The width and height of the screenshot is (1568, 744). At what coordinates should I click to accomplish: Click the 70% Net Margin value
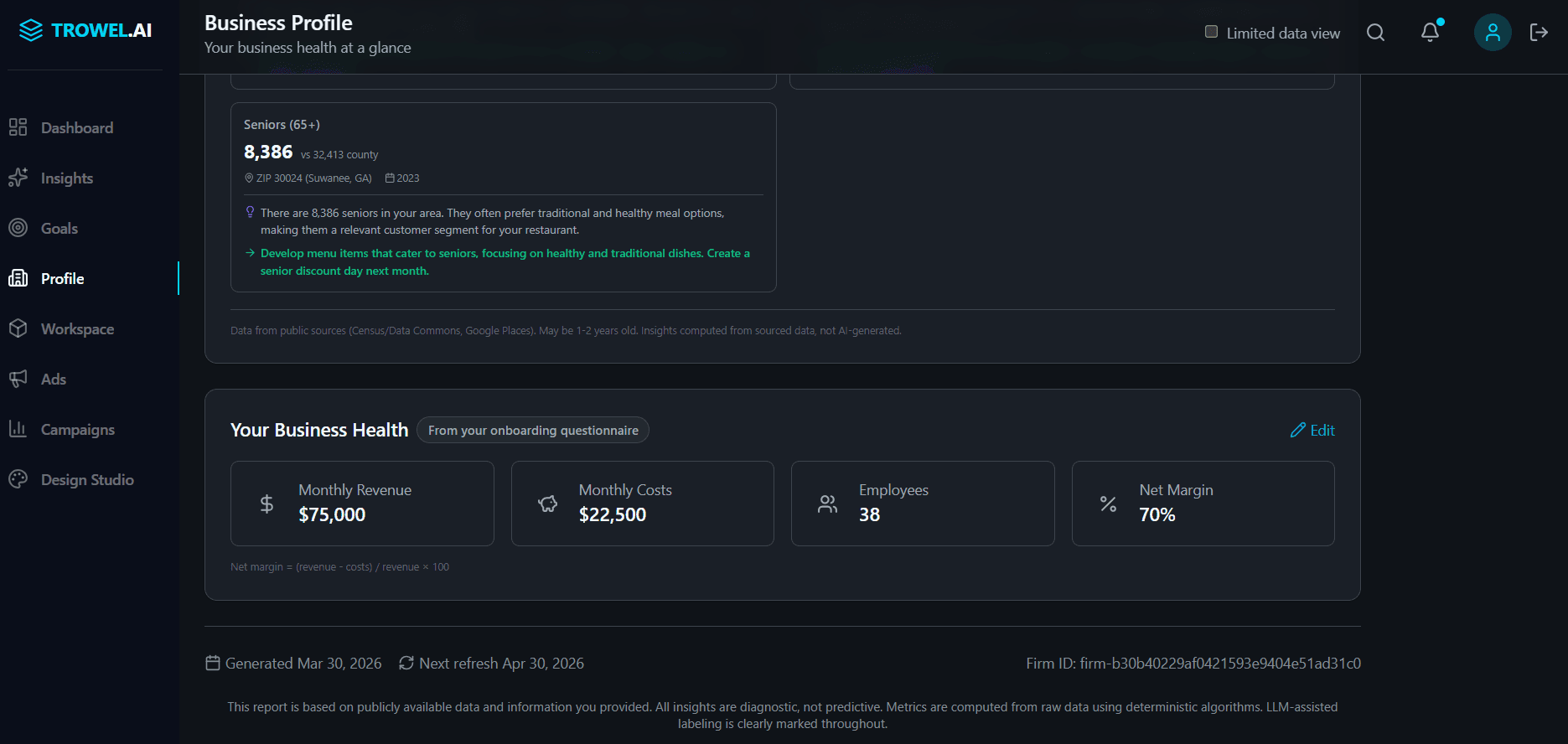pyautogui.click(x=1157, y=514)
